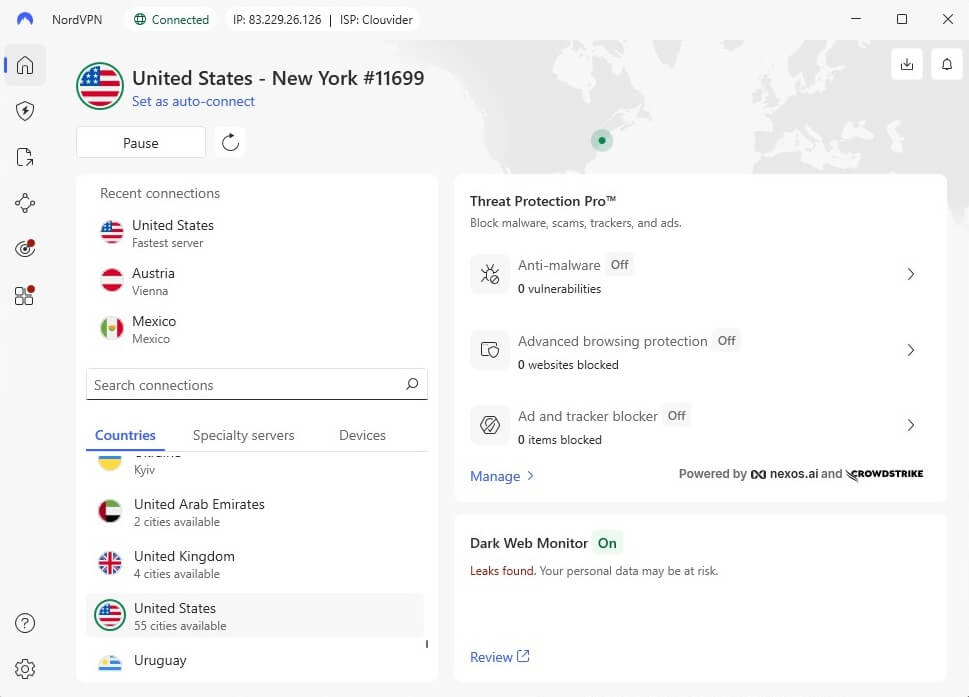
Task: Open the extensions icon with red notification dot
Action: click(x=24, y=295)
